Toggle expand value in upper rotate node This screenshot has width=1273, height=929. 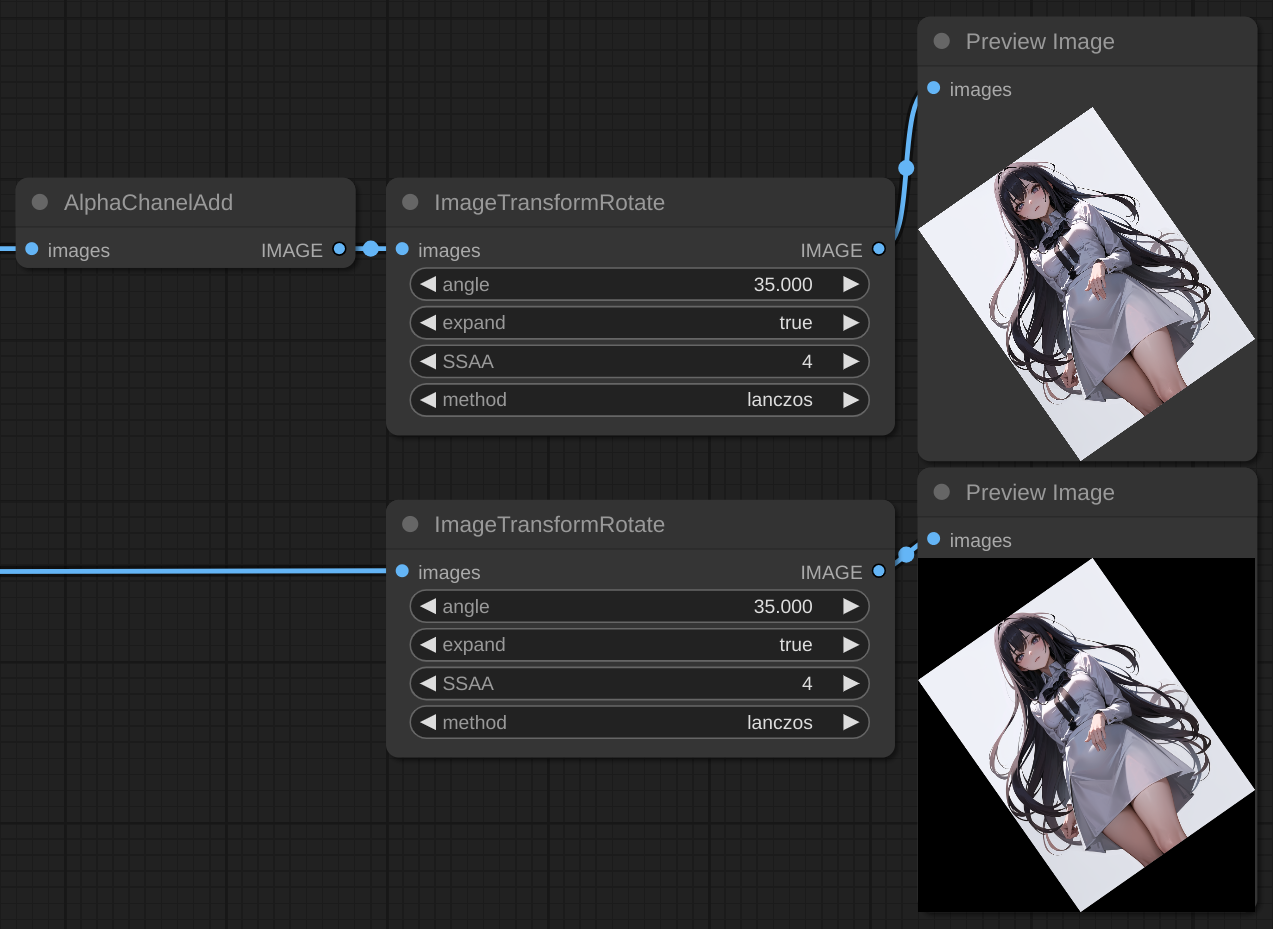[x=640, y=323]
